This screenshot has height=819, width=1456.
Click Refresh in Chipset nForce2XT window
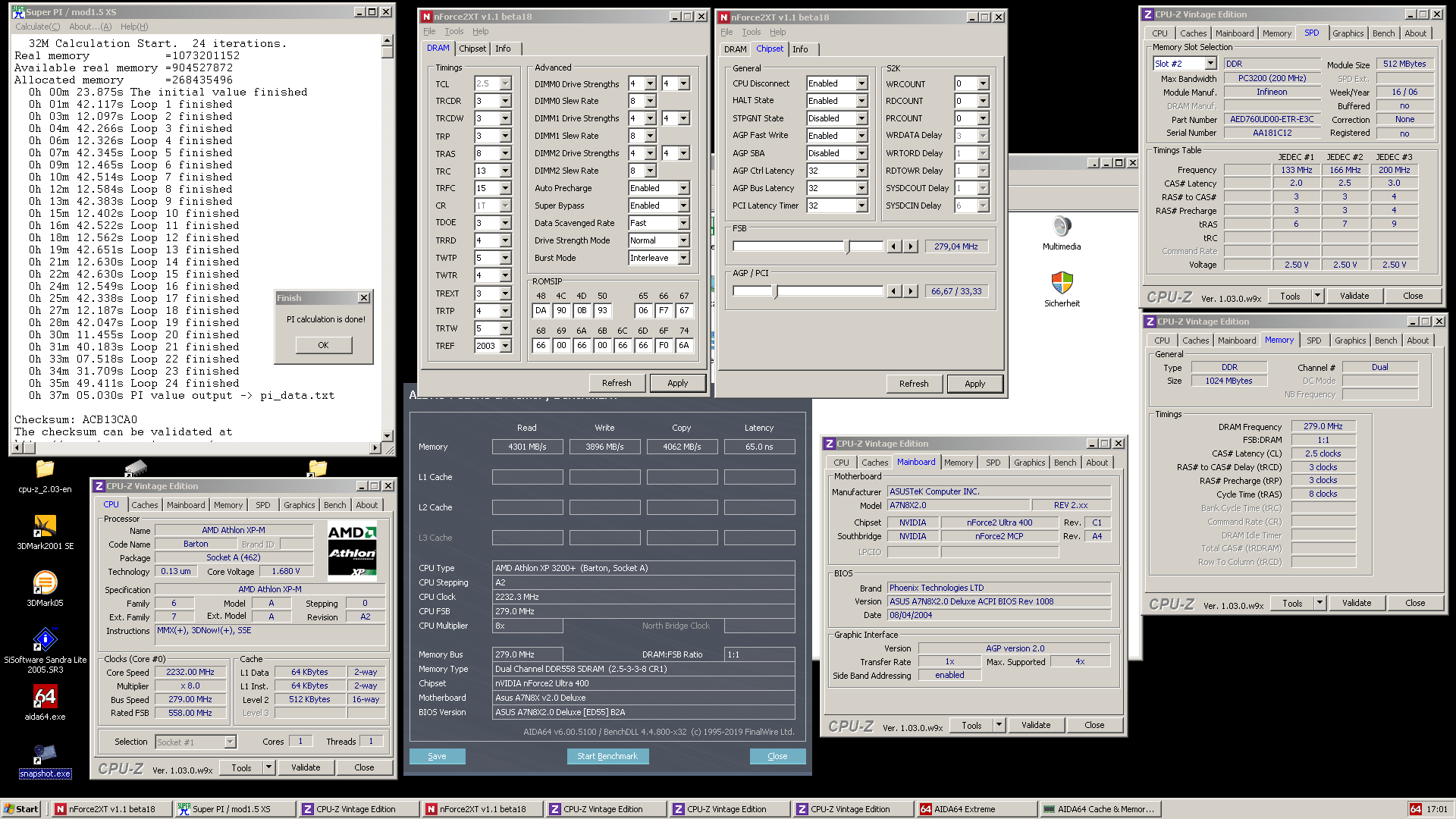point(914,384)
